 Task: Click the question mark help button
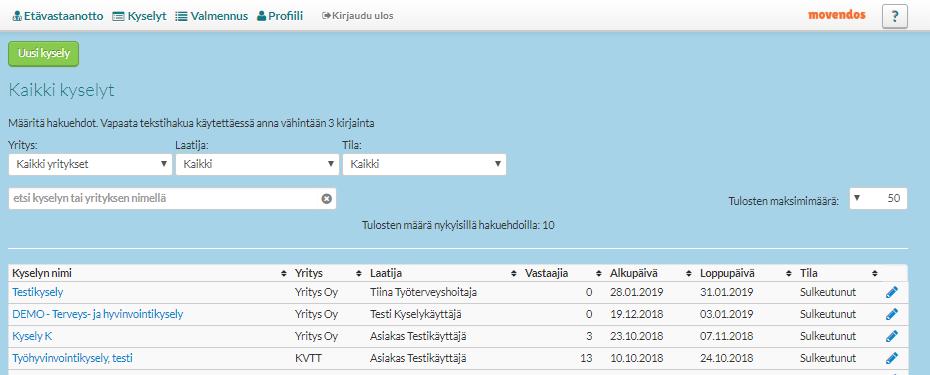pos(895,17)
